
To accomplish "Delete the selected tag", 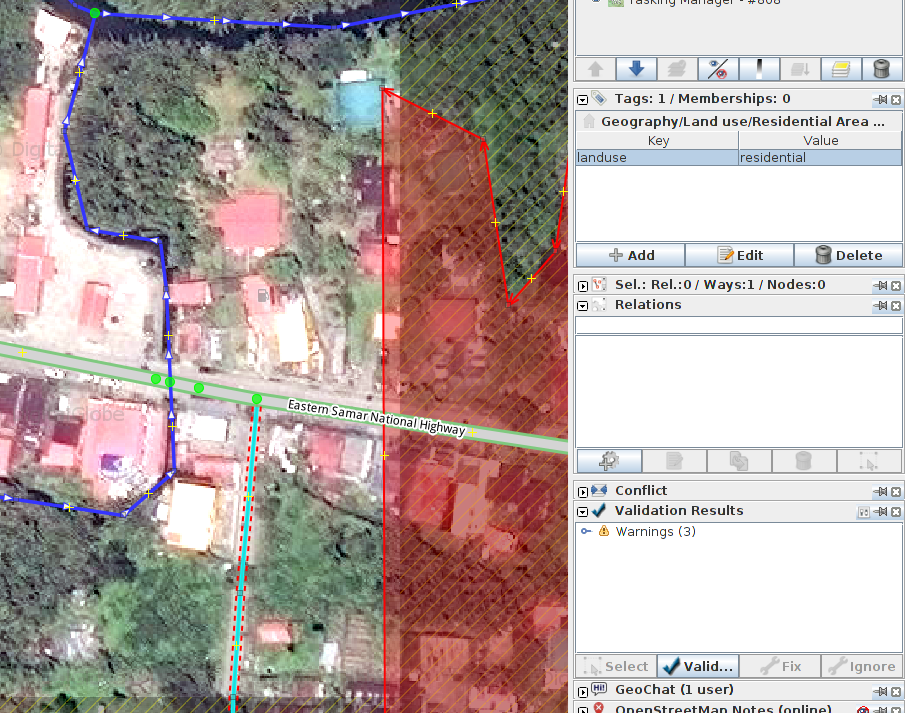I will (848, 255).
